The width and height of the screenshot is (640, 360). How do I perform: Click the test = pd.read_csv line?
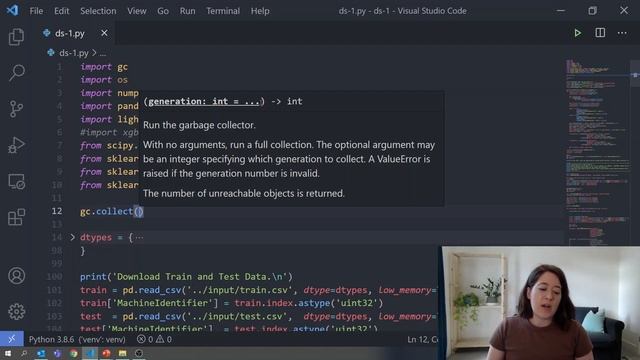point(258,316)
